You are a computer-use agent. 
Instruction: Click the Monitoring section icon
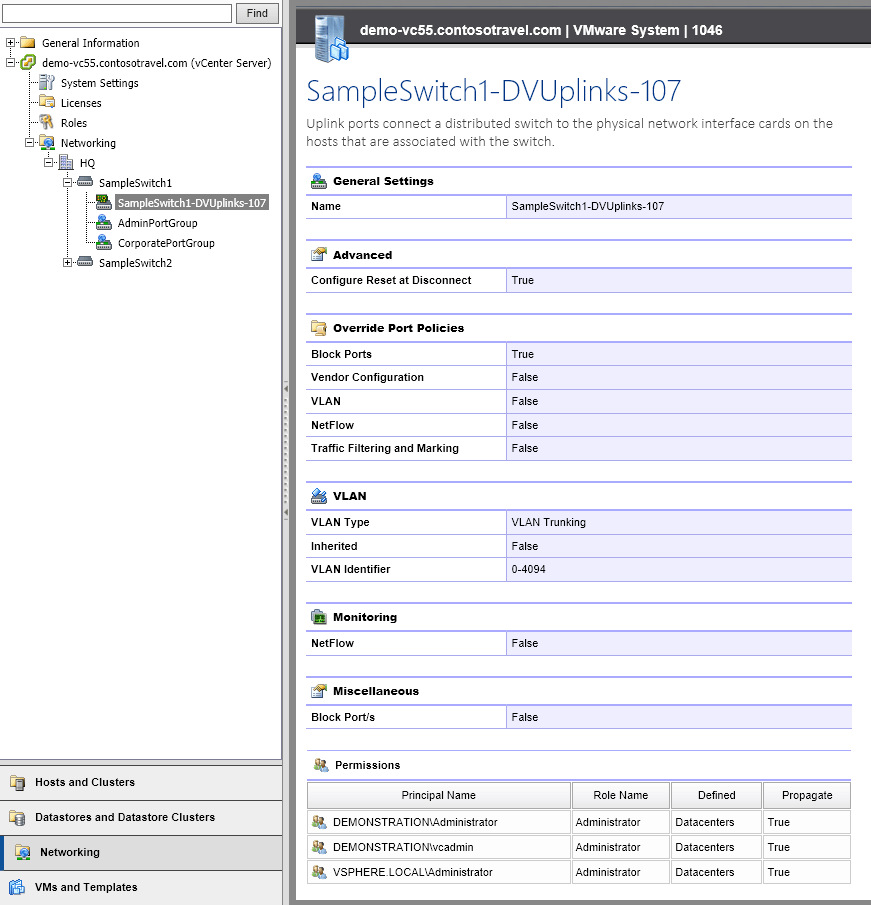(319, 617)
